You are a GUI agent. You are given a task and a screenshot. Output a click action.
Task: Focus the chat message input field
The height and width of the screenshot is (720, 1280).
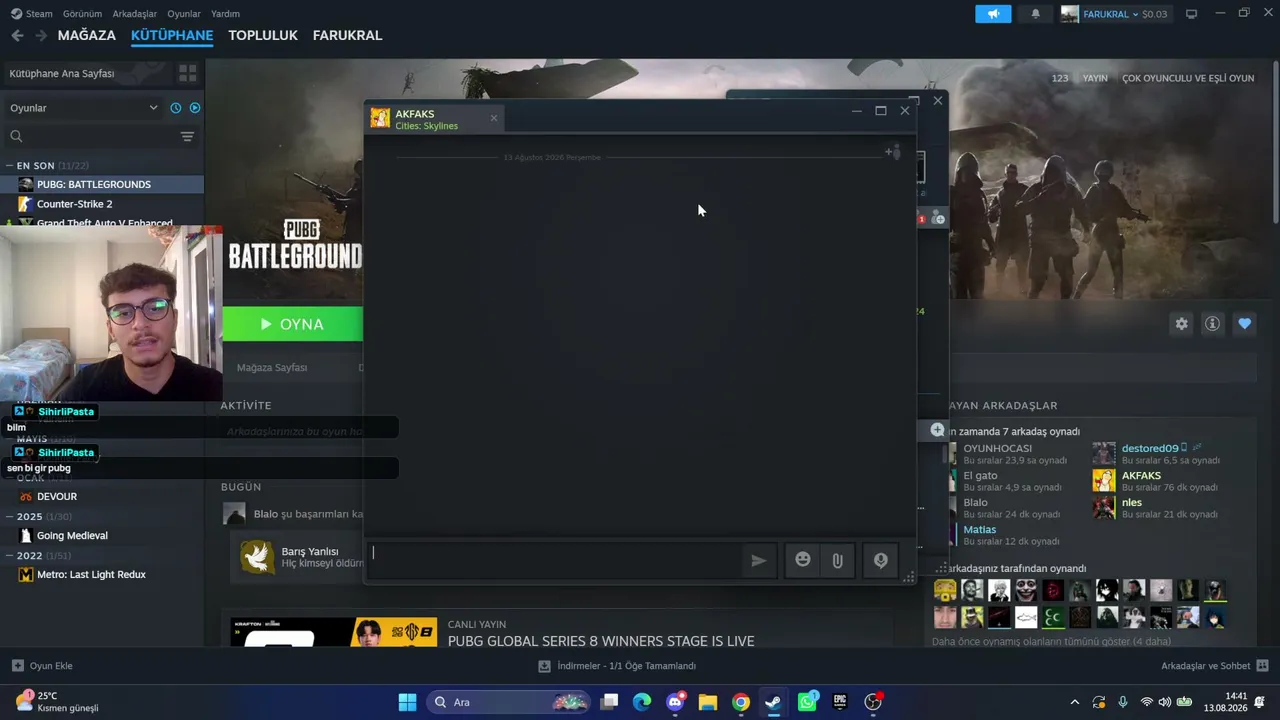pos(553,561)
